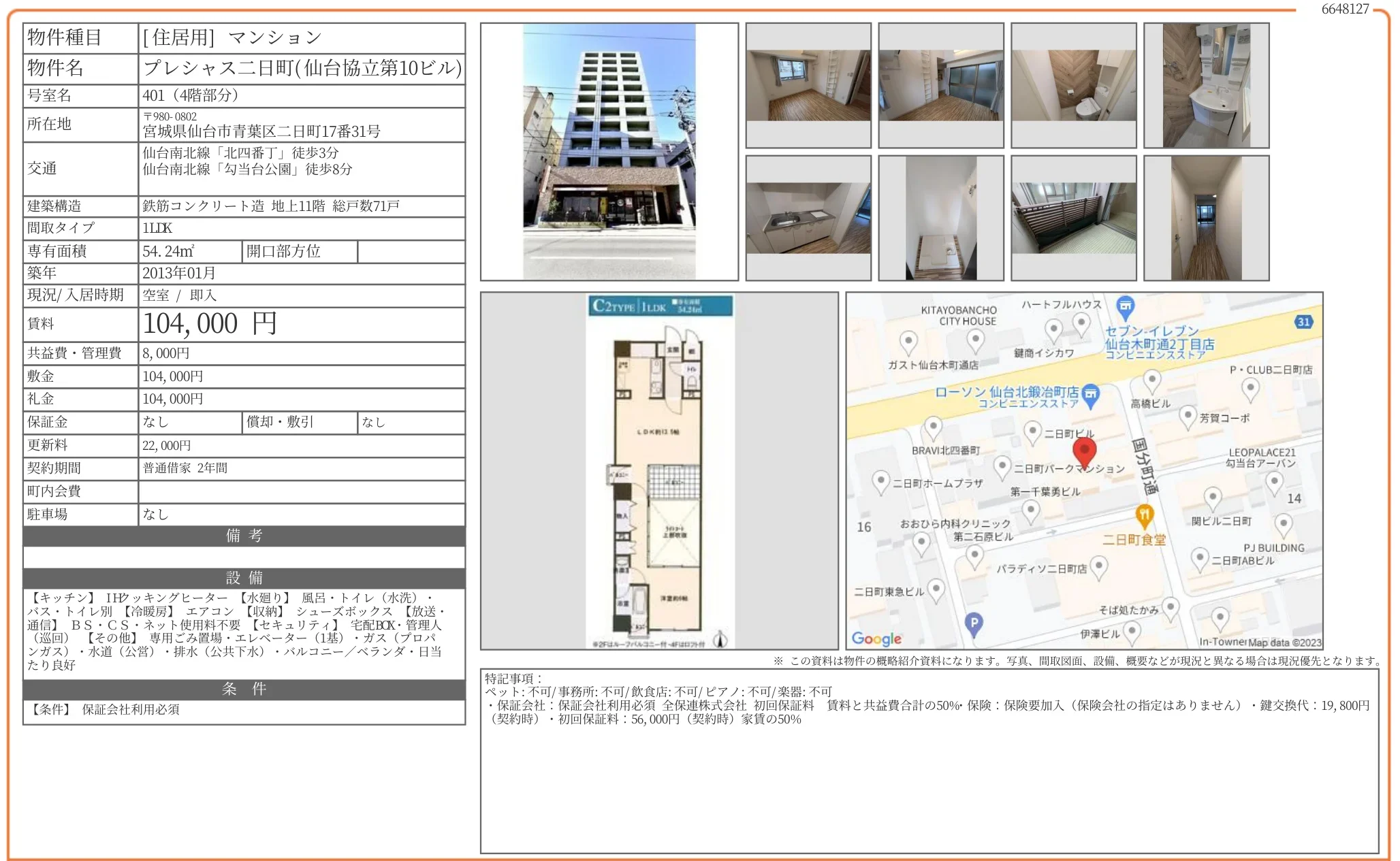1400x861 pixels.
Task: Open the kitchen sink photo thumbnail
Action: pyautogui.click(x=808, y=218)
